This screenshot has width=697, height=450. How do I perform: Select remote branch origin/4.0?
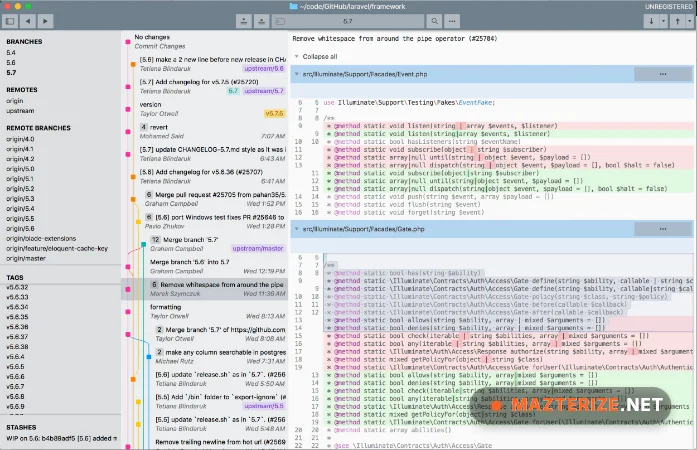[x=20, y=139]
